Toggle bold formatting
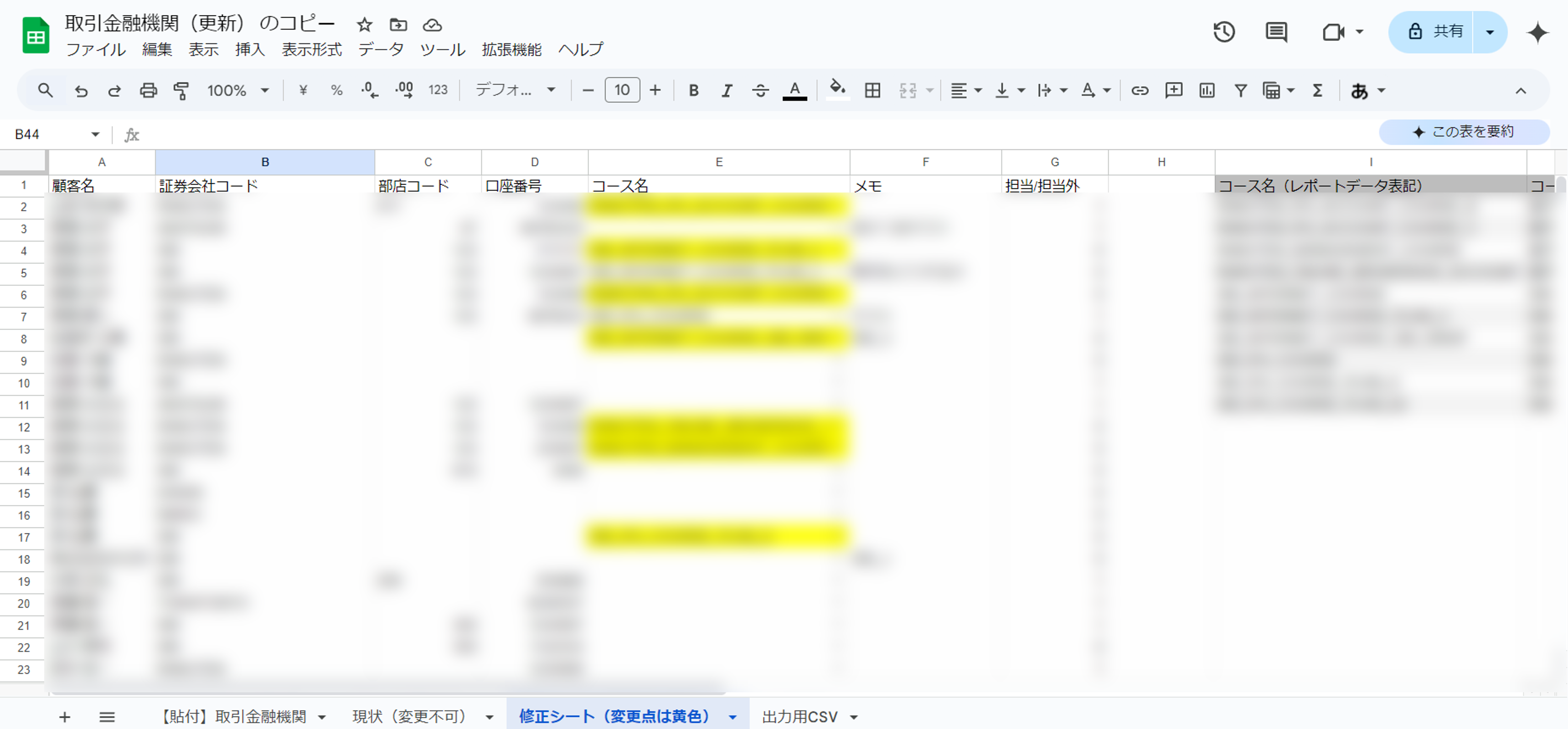 click(x=693, y=91)
